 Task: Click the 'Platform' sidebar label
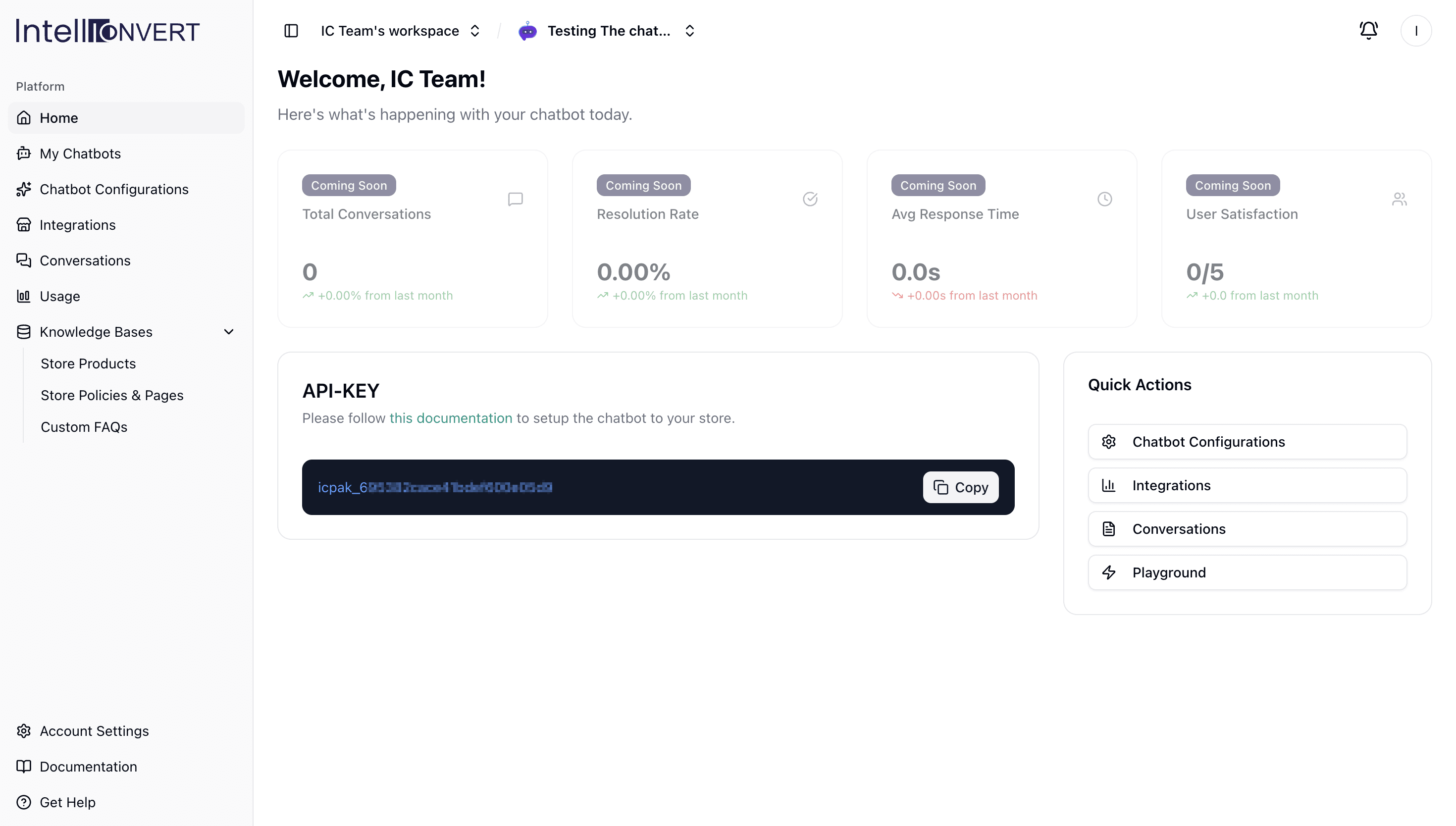click(40, 86)
